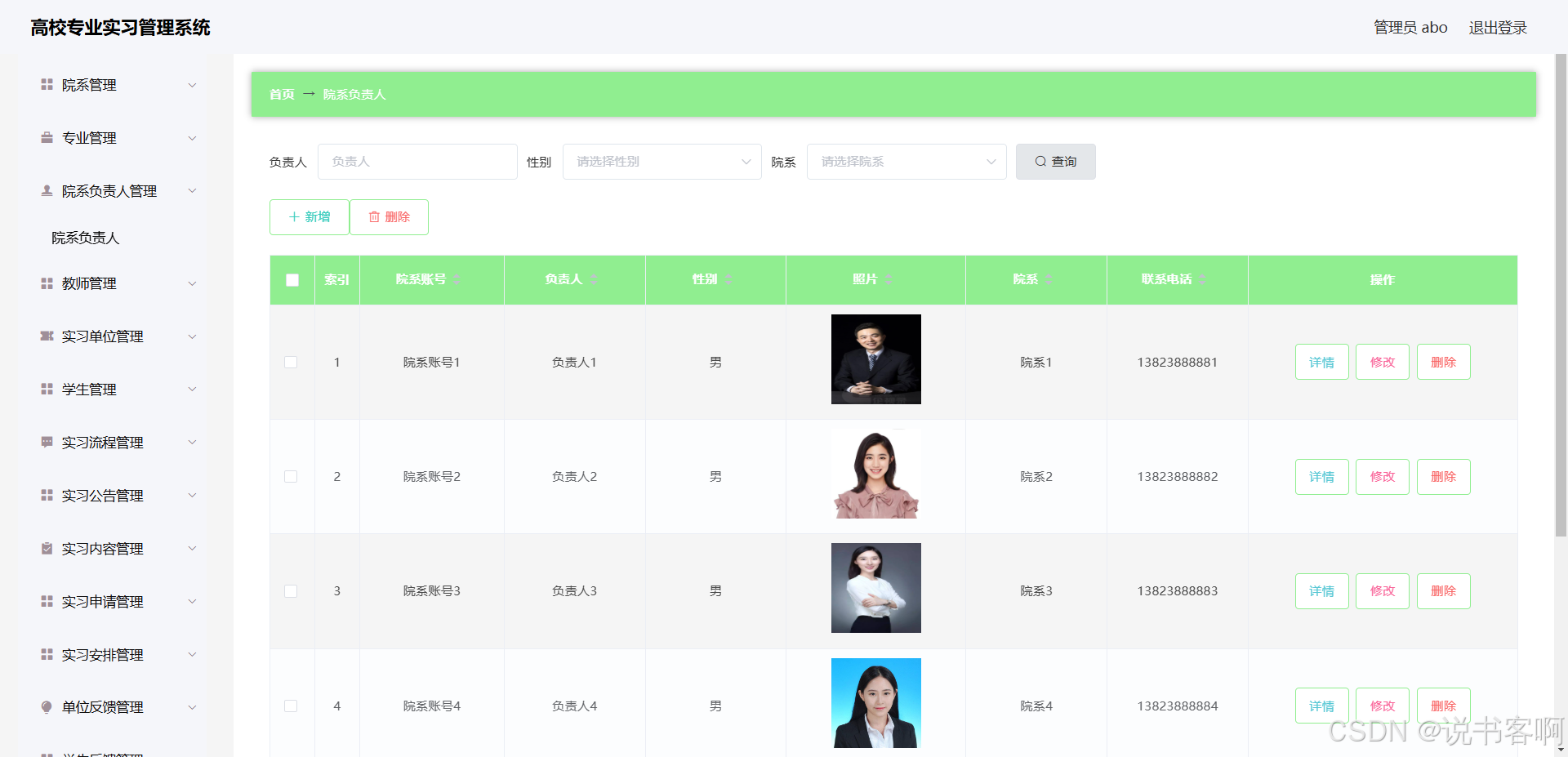The image size is (1568, 757).
Task: Click the grid icon beside 实习公告管理
Action: (47, 496)
